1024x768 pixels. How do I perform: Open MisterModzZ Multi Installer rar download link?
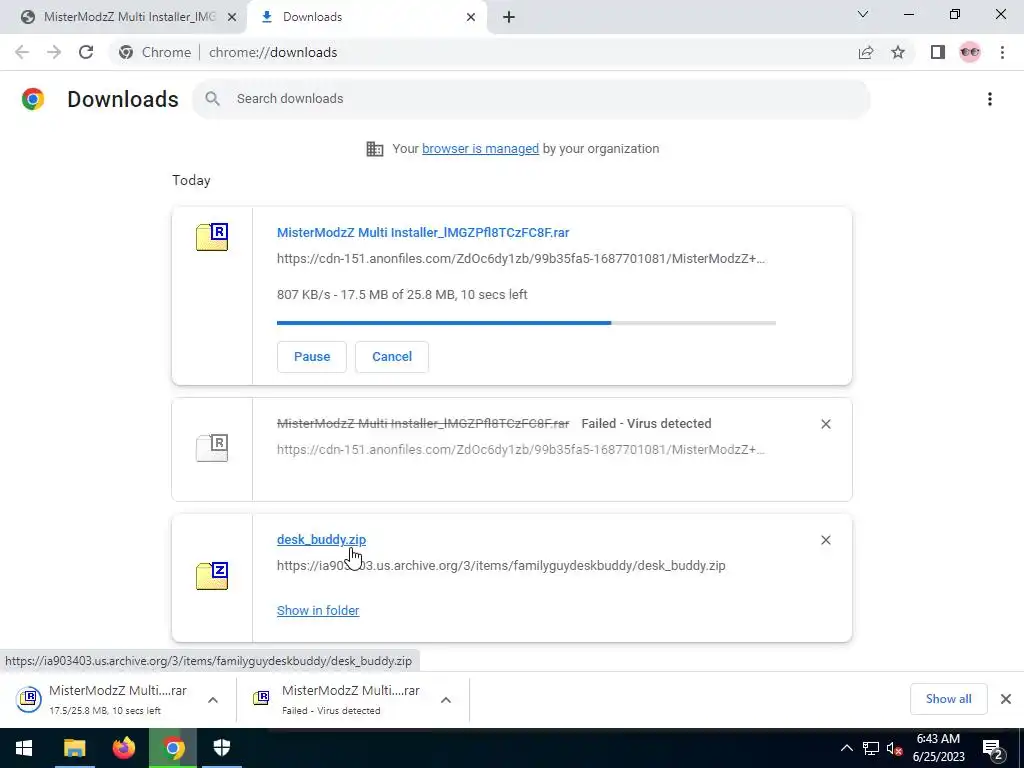tap(423, 232)
